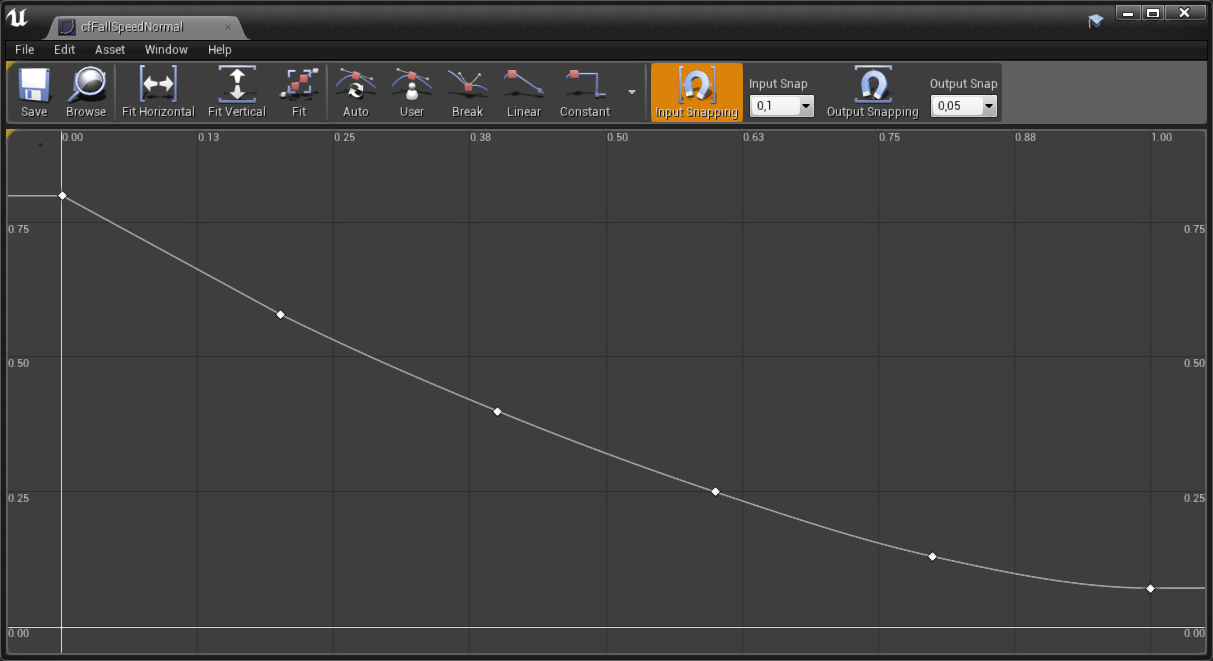Click the 0.50 time axis label
This screenshot has width=1213, height=661.
[x=617, y=137]
